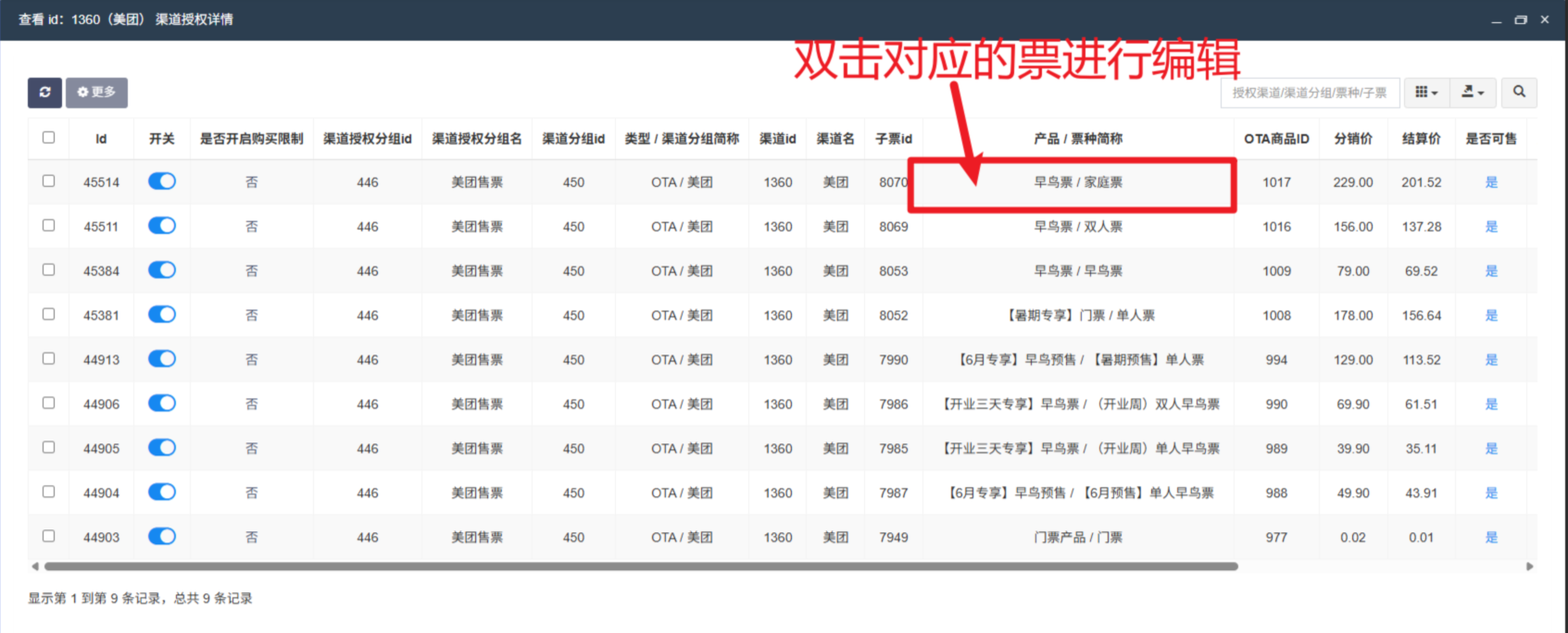This screenshot has height=633, width=1568.
Task: Select the 【暑期专享】门票 / 单人票 cell
Action: [x=1078, y=316]
